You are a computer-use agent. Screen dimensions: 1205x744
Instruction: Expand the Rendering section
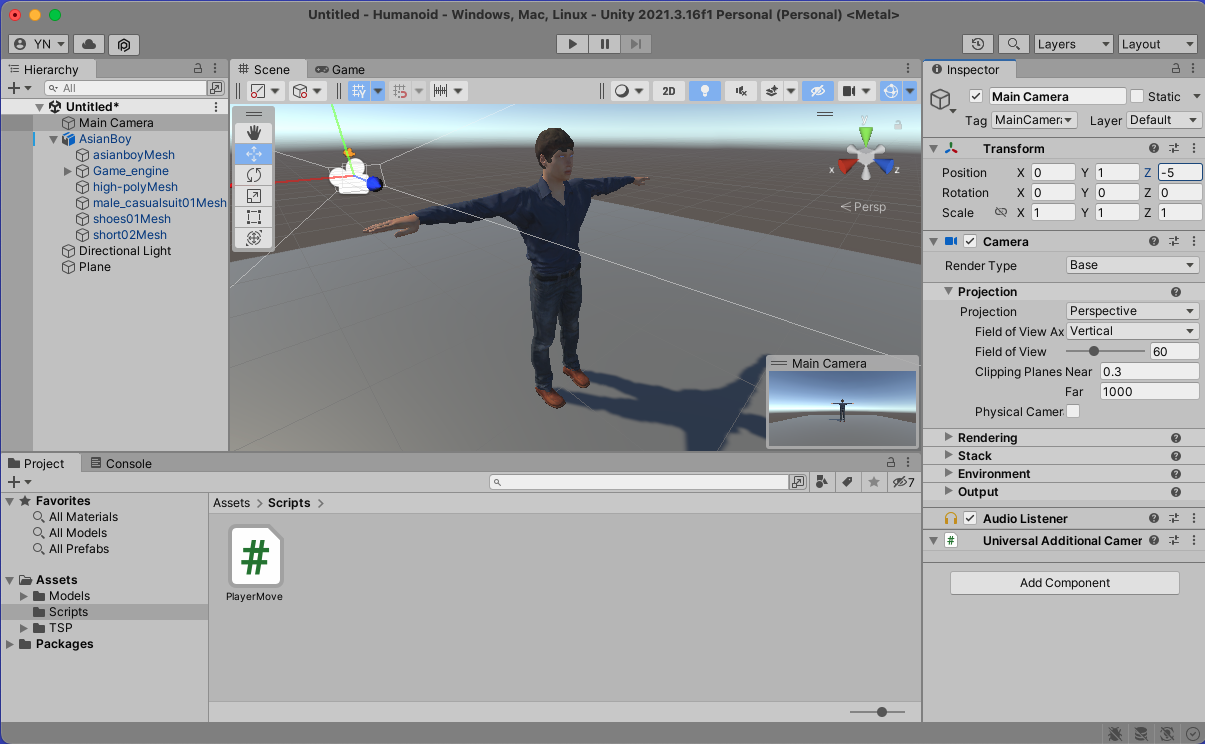(987, 438)
